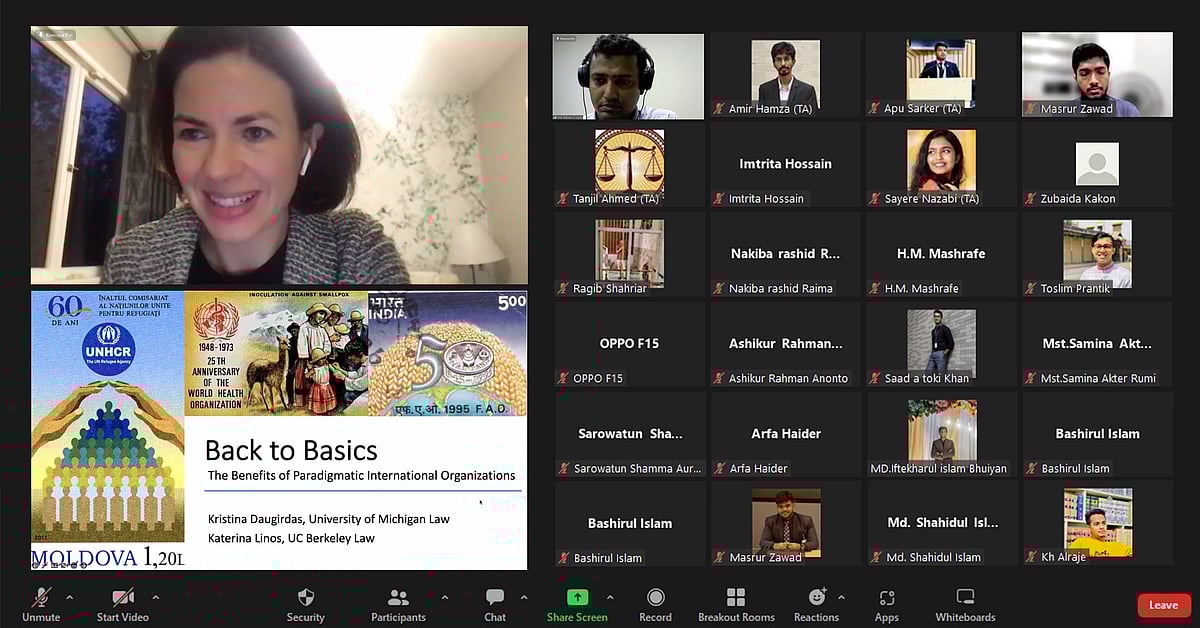The height and width of the screenshot is (628, 1200).
Task: Click the red Leave button
Action: pos(1163,605)
